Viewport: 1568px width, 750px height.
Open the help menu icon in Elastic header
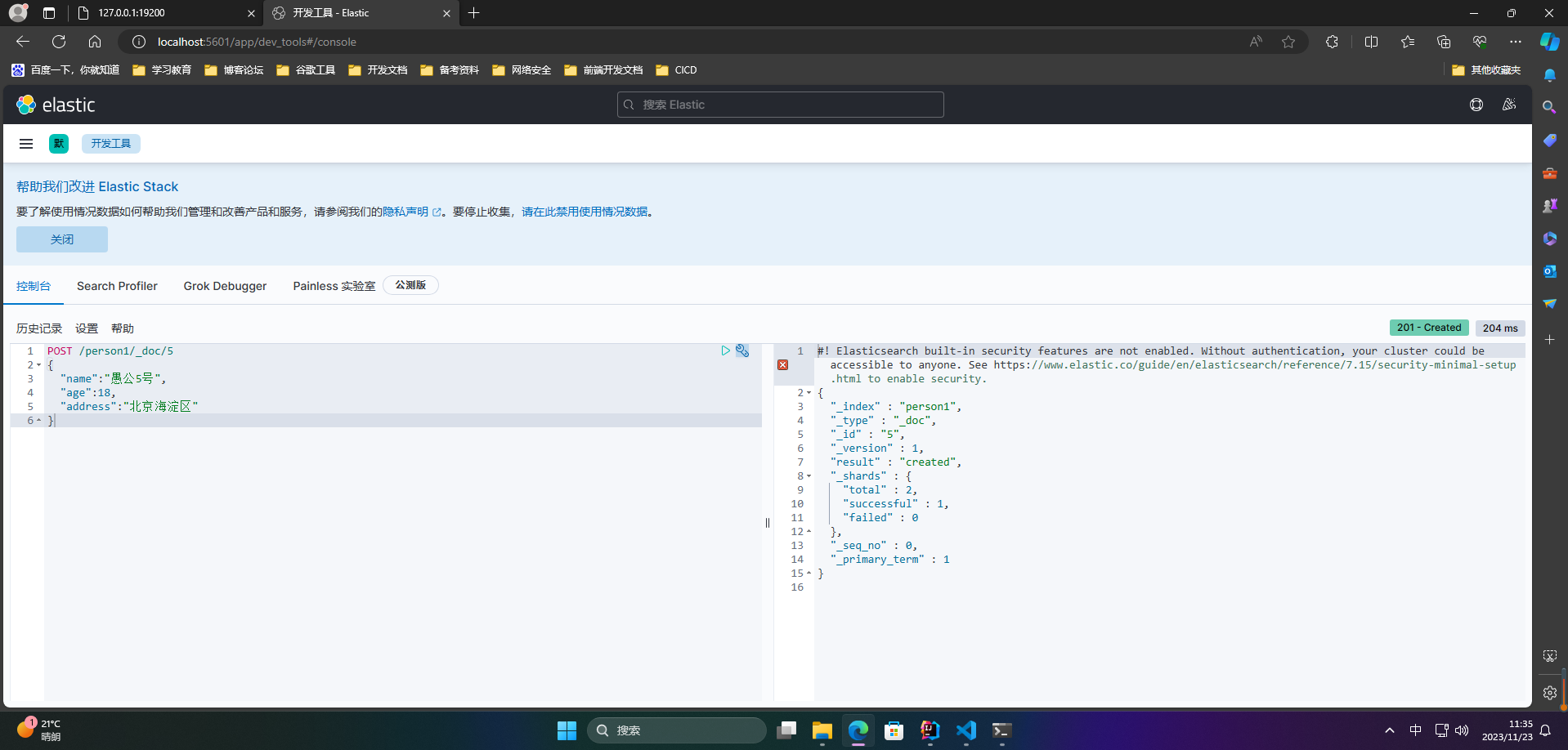(1476, 105)
